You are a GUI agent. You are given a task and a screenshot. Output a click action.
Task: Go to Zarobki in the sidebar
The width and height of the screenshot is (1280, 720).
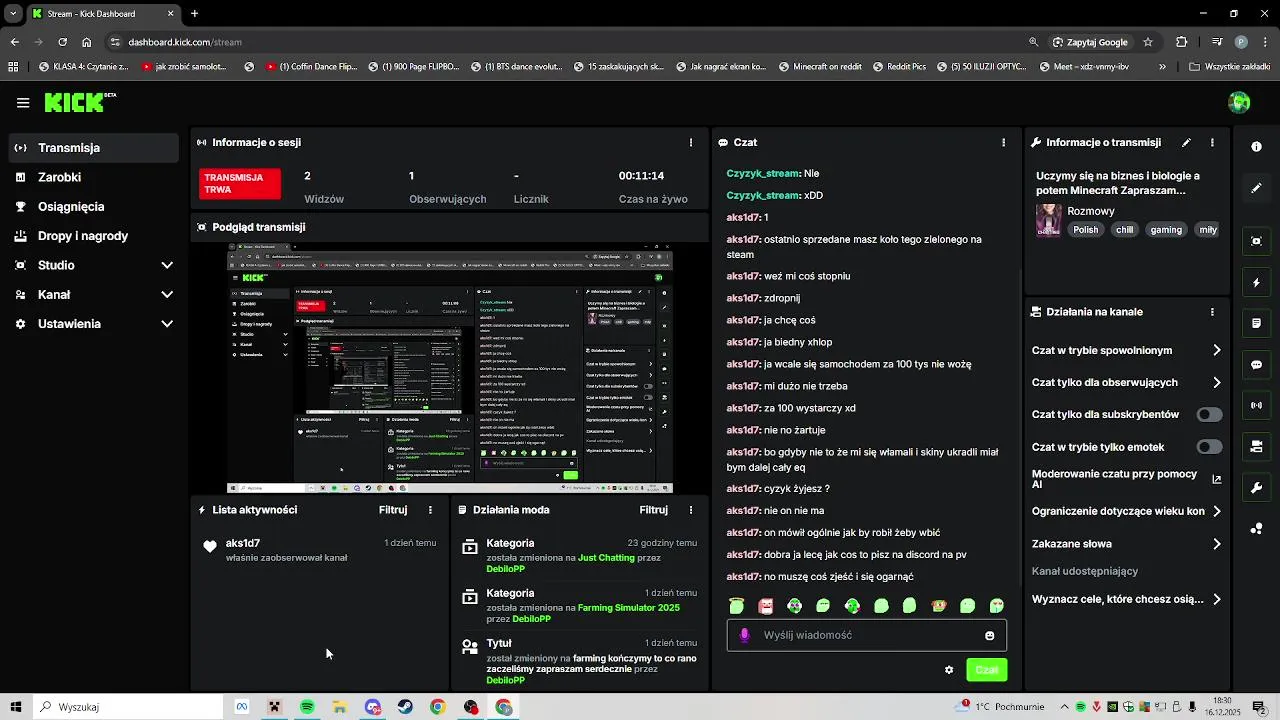(94, 177)
